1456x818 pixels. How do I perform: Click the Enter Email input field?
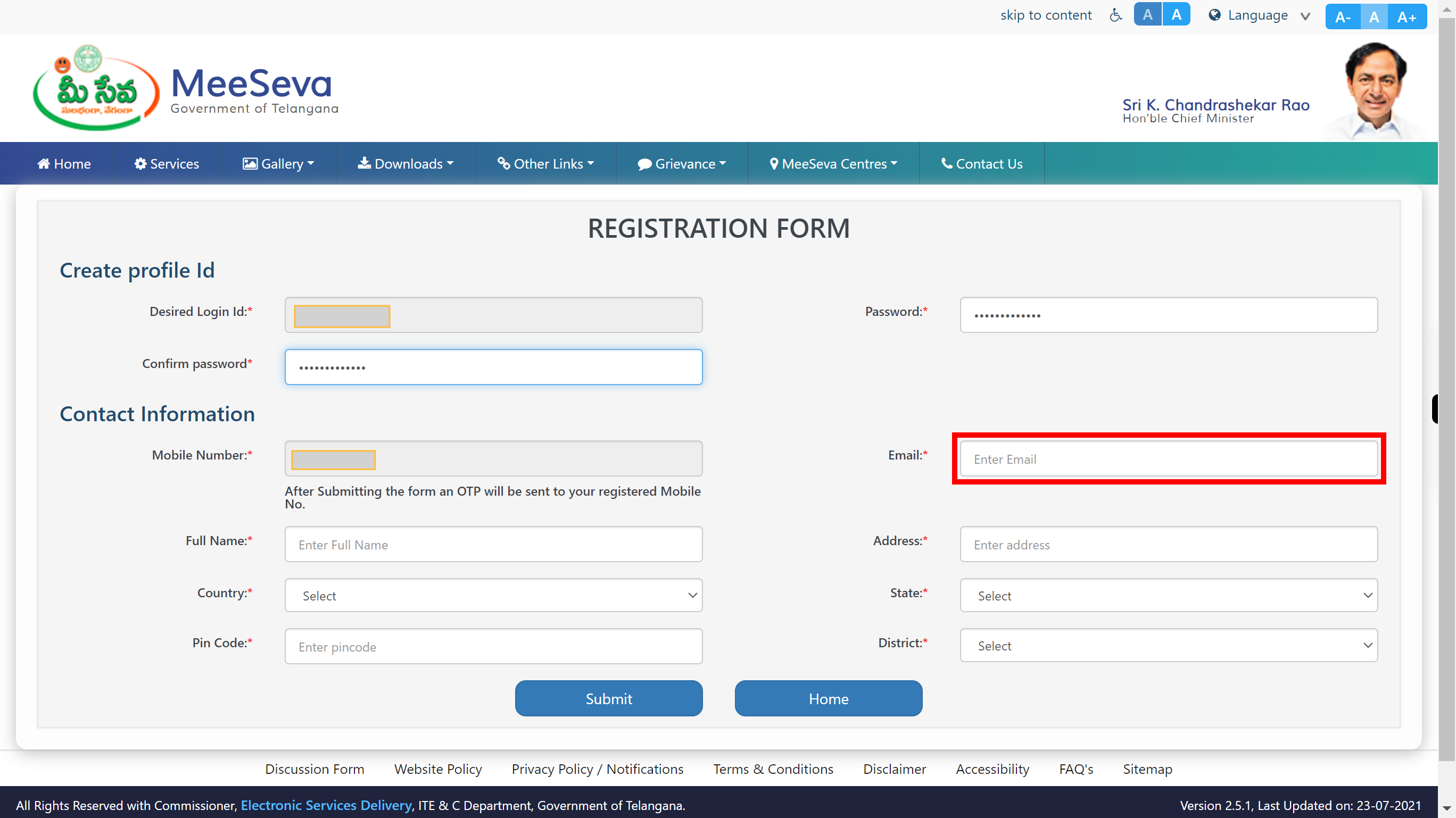pos(1168,458)
